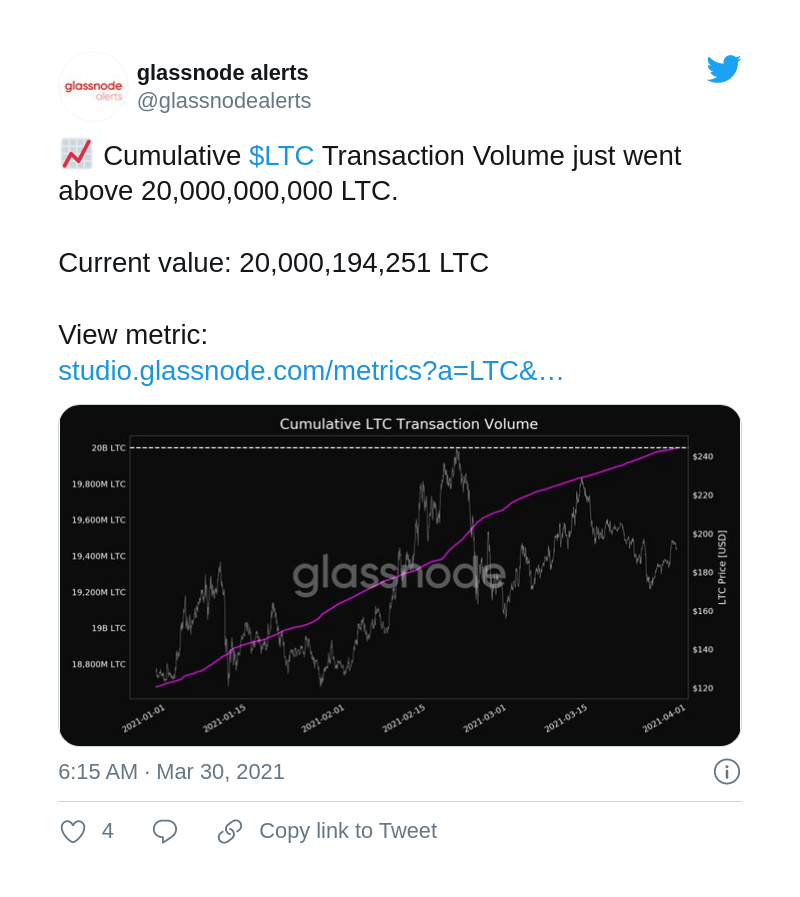Image resolution: width=800 pixels, height=897 pixels.
Task: Click the chart emoji in the tweet
Action: click(x=74, y=154)
